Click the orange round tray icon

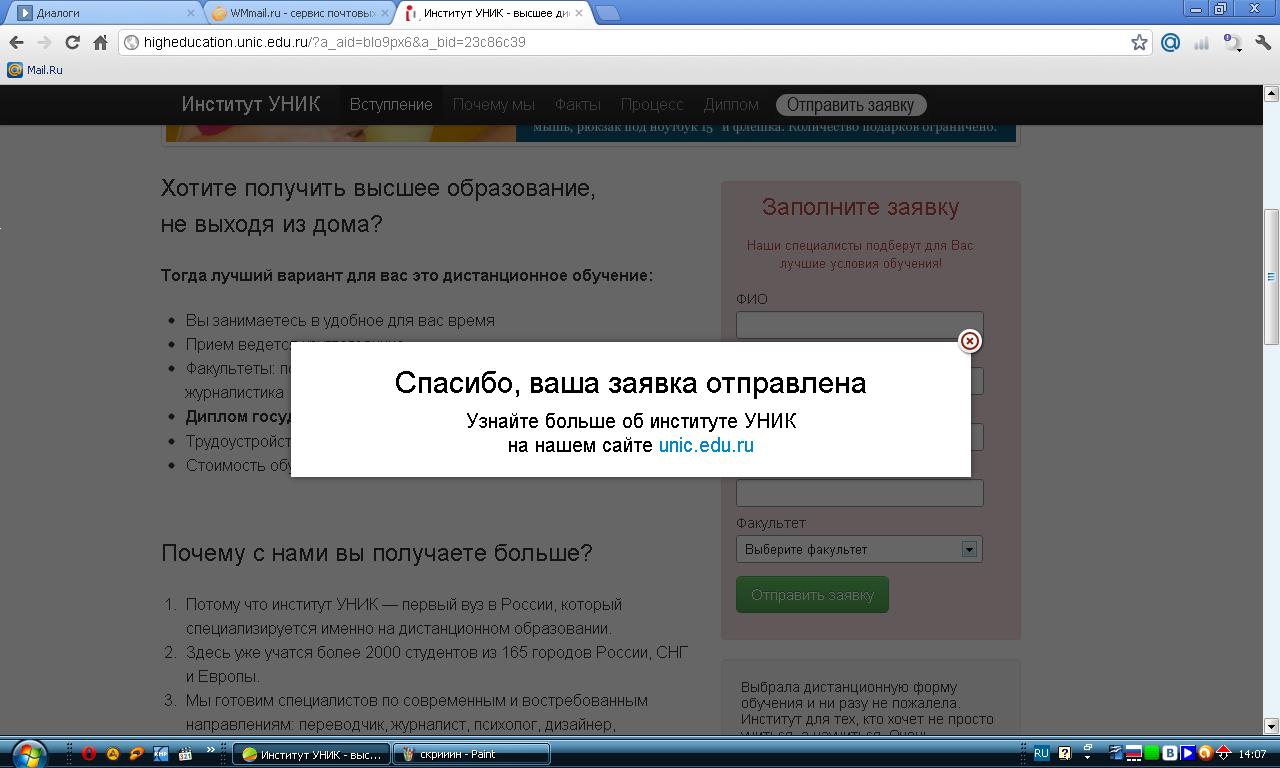coord(1205,753)
